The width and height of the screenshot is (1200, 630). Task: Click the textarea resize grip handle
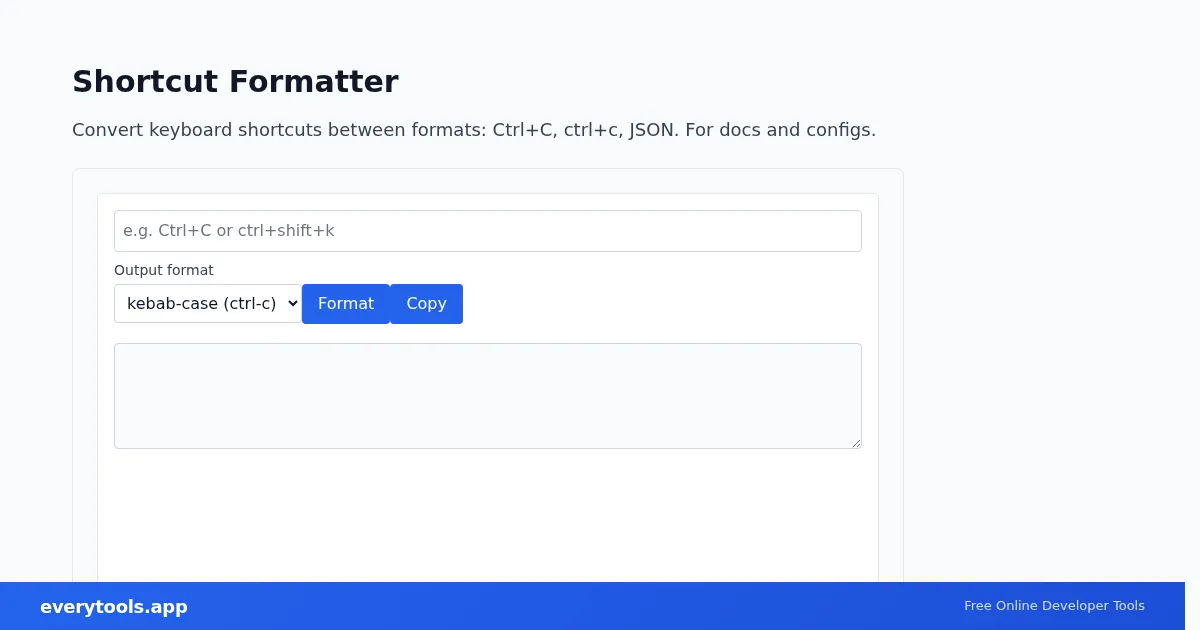click(855, 442)
